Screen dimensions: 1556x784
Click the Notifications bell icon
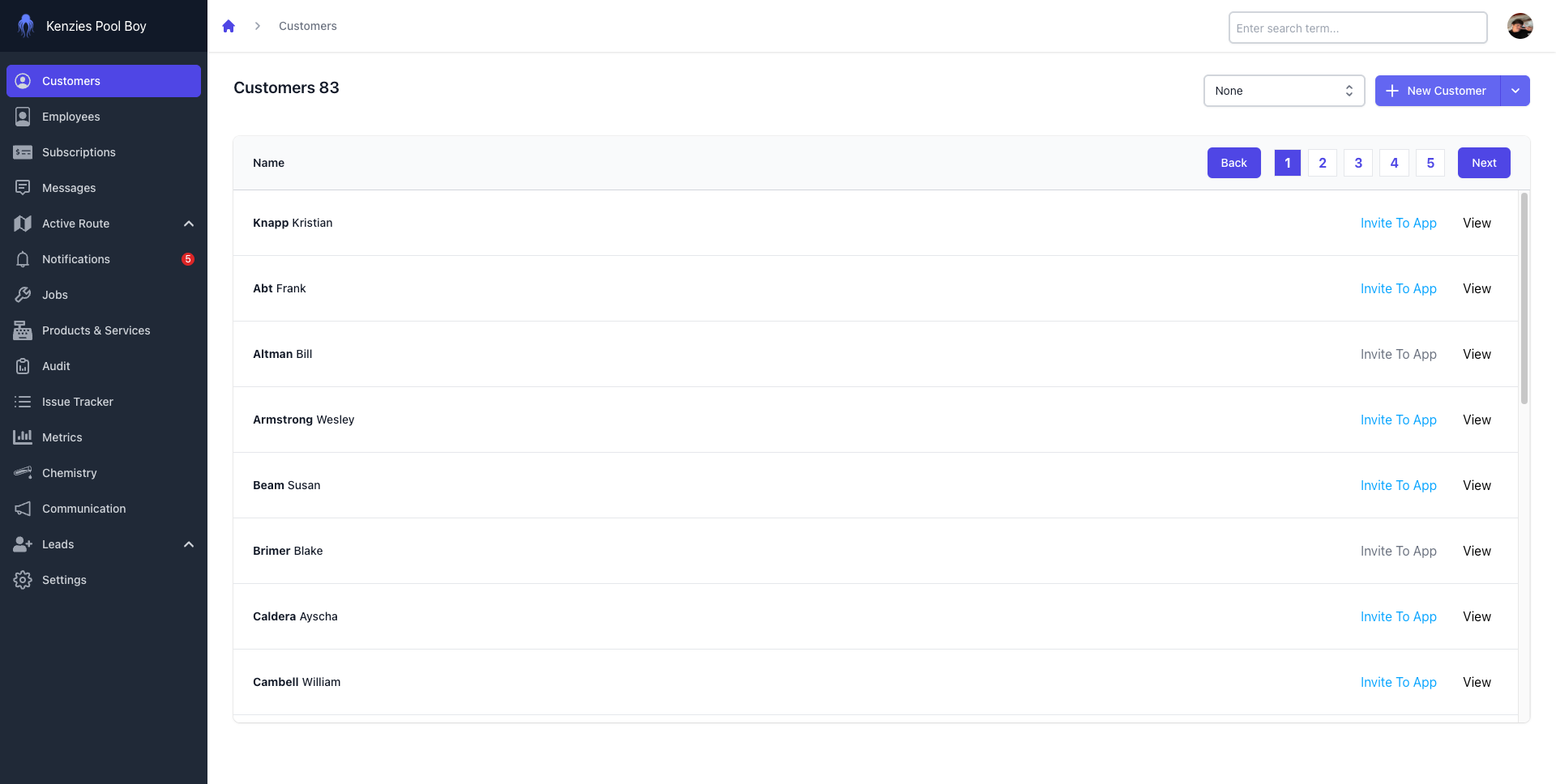(23, 259)
